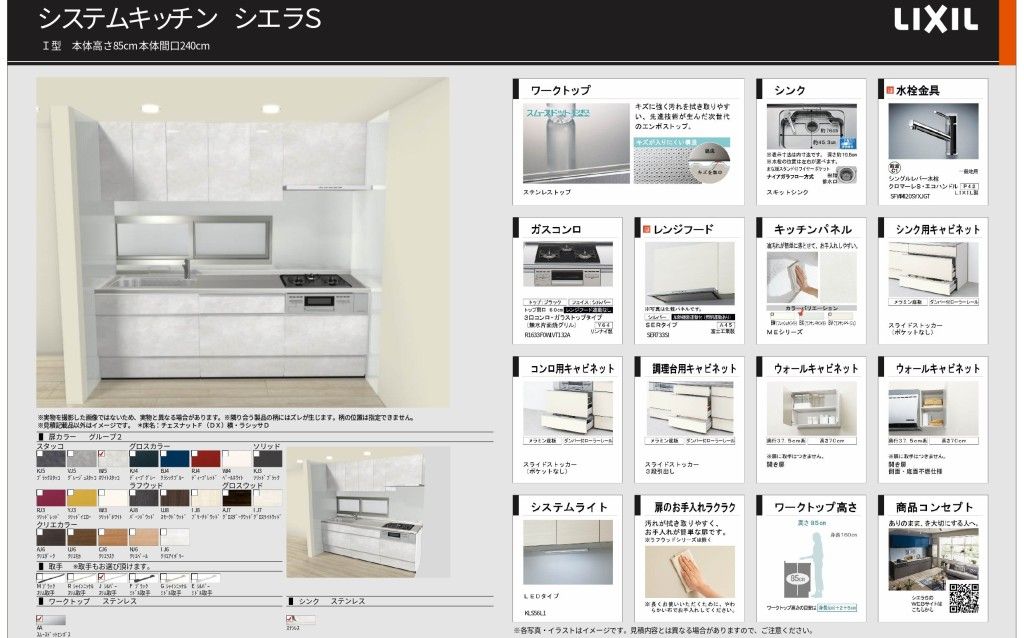Viewport: 1024px width, 638px height.
Task: Click the QR code in 商品コンセプト panel
Action: point(963,597)
